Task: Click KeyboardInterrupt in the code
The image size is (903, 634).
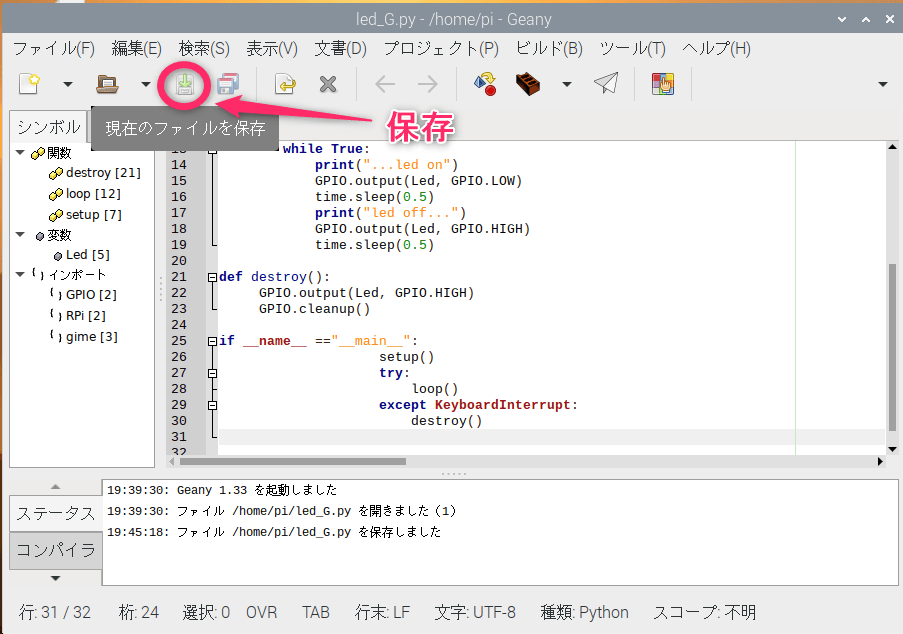Action: point(502,405)
